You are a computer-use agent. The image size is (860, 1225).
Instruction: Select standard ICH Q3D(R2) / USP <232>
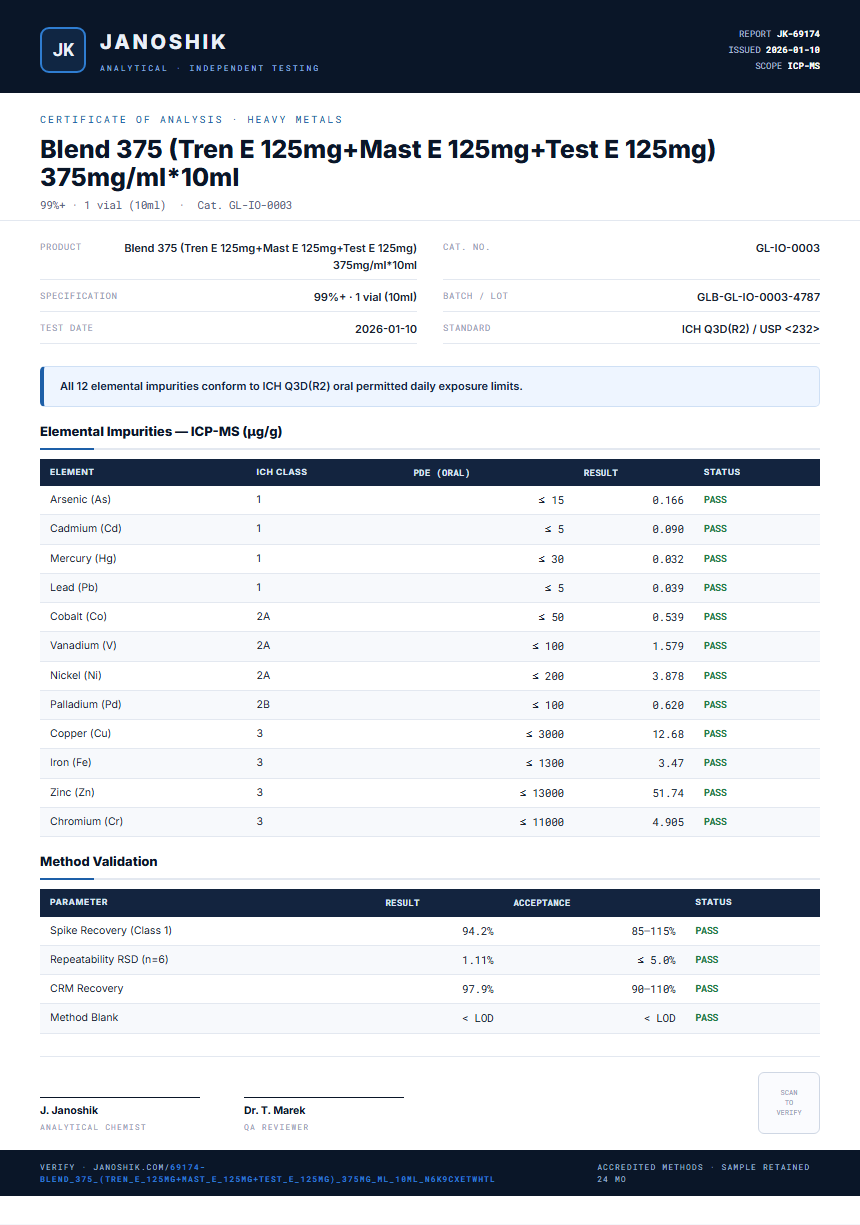(751, 328)
